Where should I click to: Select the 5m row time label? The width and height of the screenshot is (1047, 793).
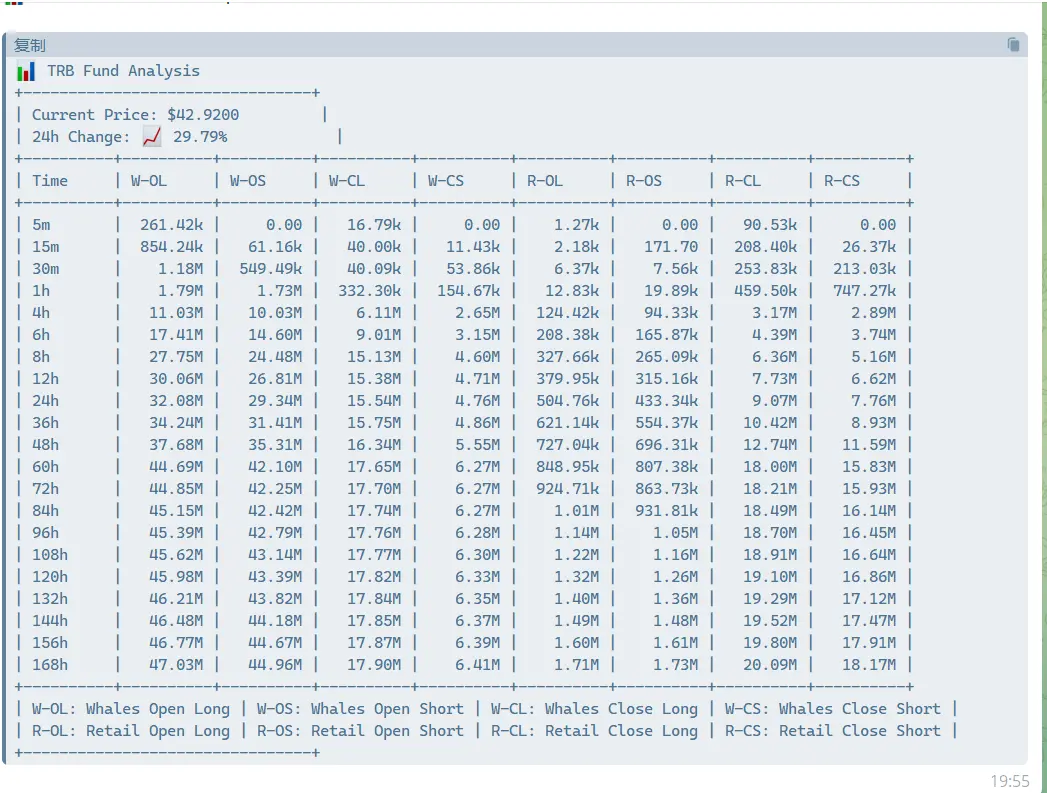pyautogui.click(x=41, y=225)
